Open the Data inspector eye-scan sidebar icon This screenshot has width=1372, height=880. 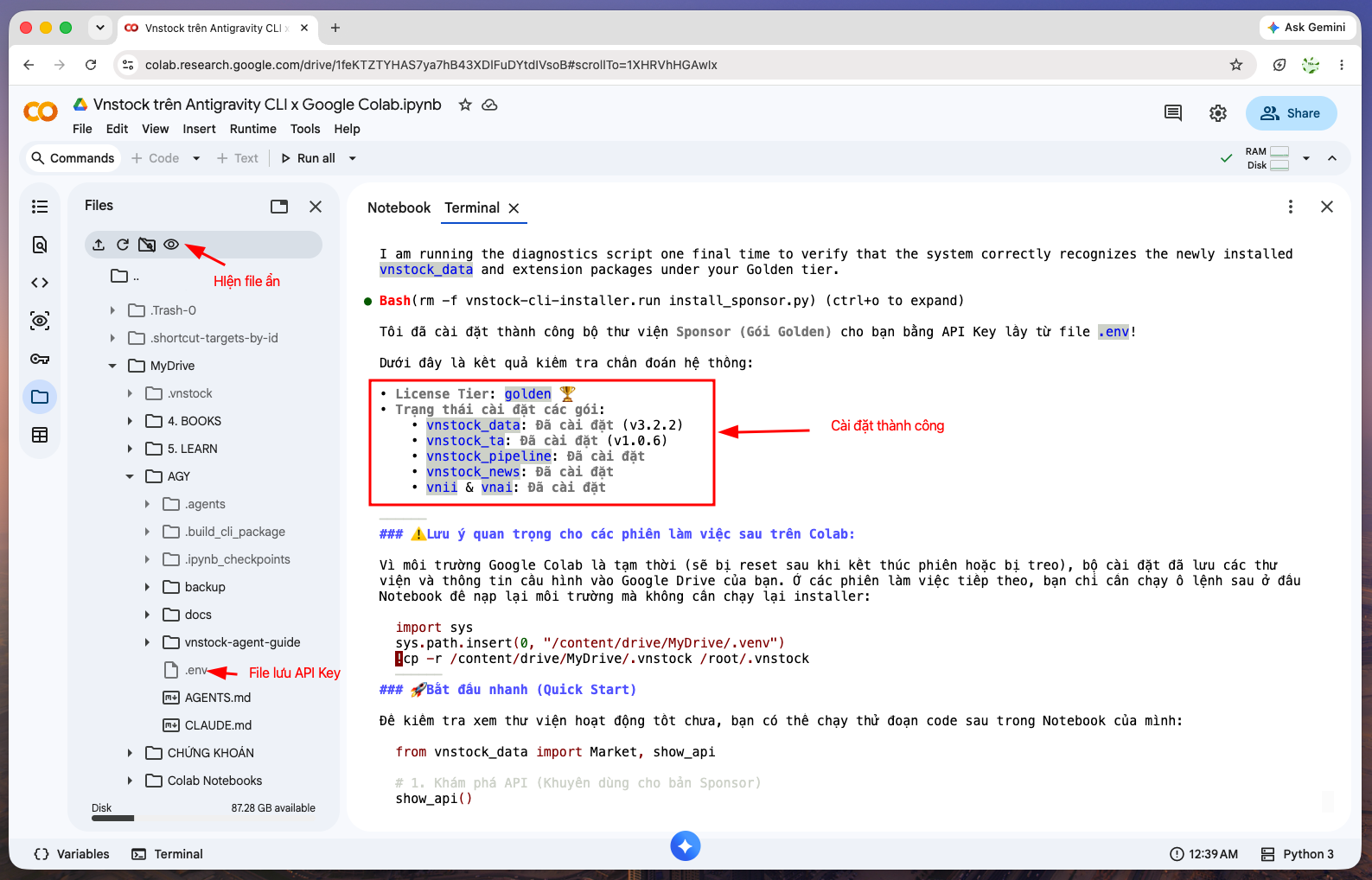[40, 321]
